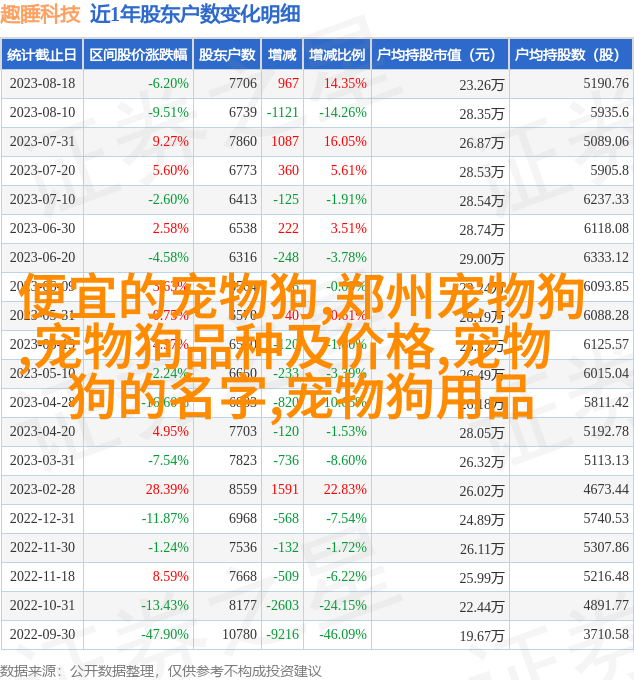
Task: Click the decrease value -736
Action: coord(286,461)
